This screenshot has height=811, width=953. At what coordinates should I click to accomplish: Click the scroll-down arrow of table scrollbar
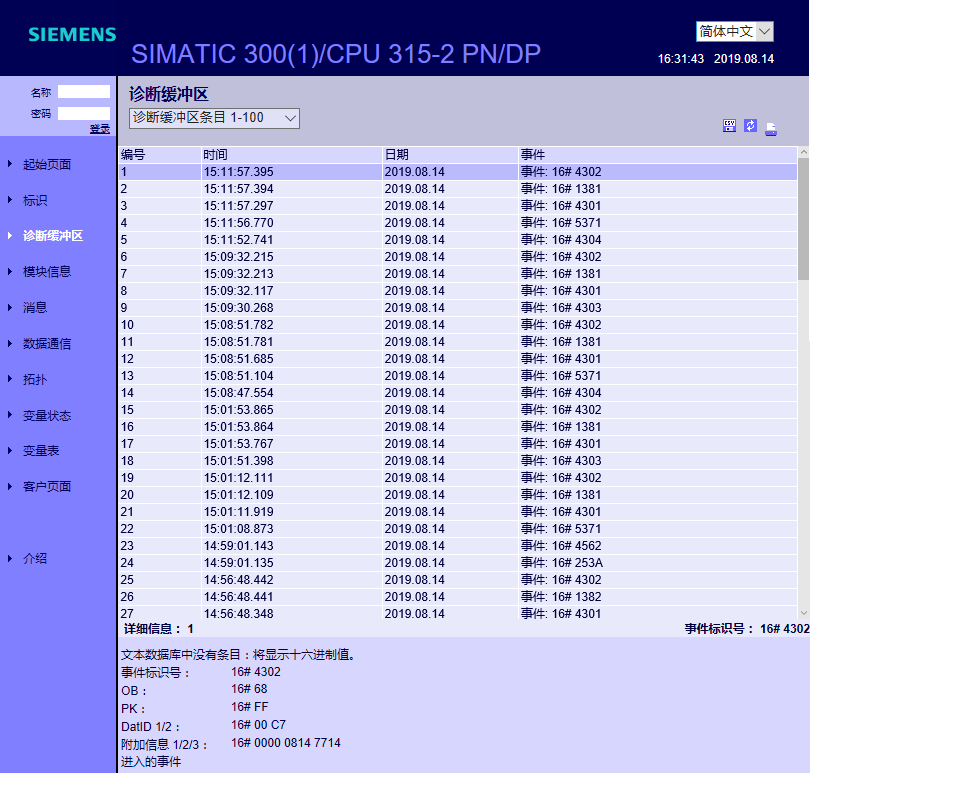[x=803, y=613]
